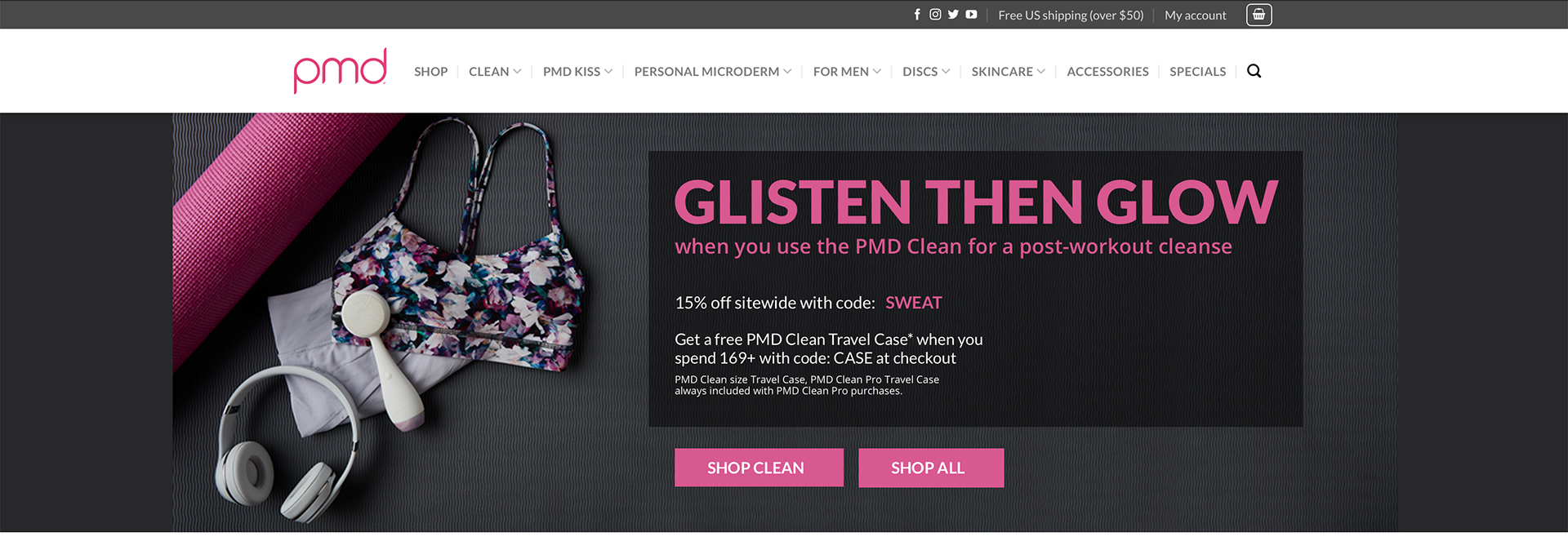Viewport: 1568px width, 550px height.
Task: Select the SHOP menu item
Action: coord(430,72)
